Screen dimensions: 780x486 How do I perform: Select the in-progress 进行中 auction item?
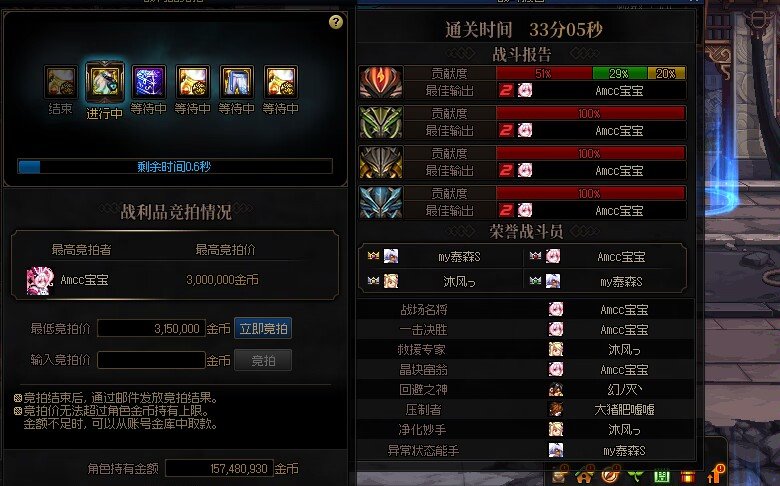coord(104,82)
